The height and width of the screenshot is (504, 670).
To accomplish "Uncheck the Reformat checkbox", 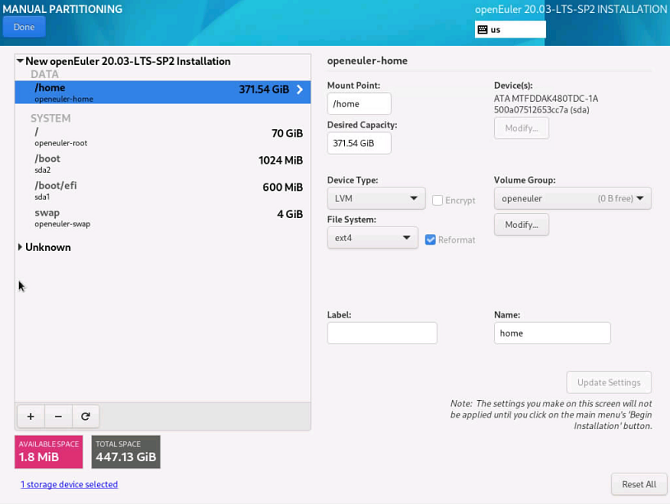I will 430,239.
